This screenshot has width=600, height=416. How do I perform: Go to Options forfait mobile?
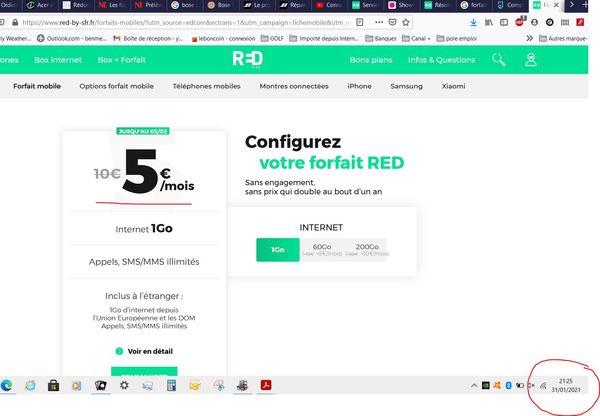pyautogui.click(x=116, y=86)
